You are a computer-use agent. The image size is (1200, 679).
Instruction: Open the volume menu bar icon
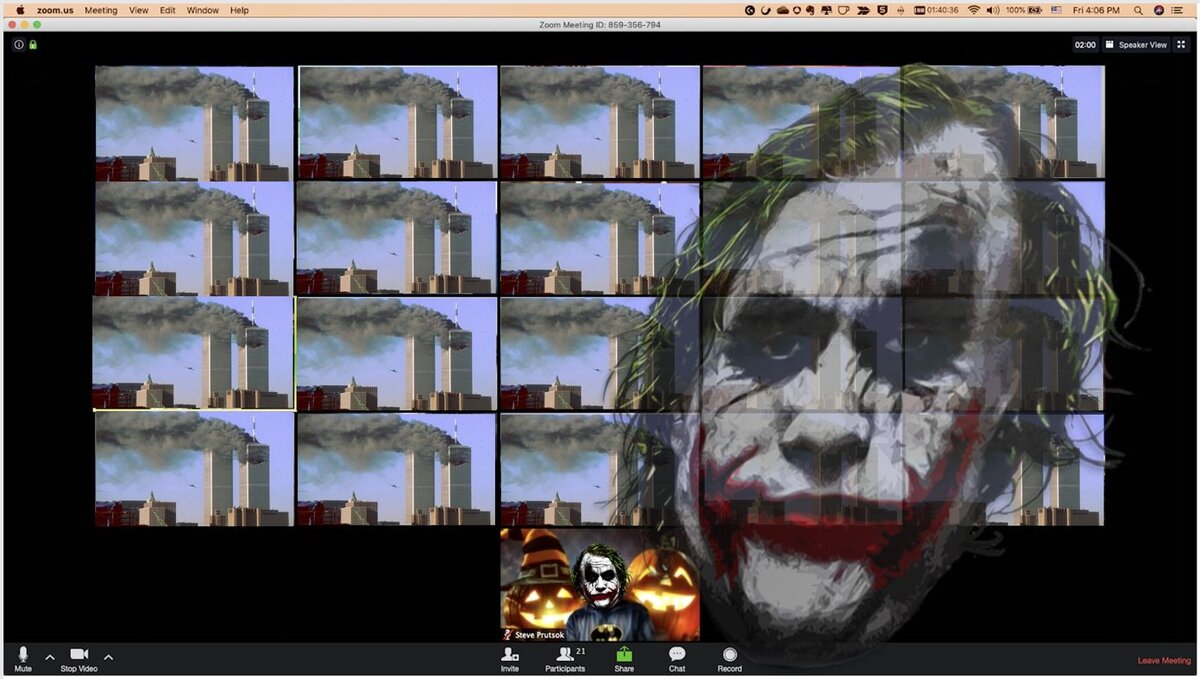point(992,10)
